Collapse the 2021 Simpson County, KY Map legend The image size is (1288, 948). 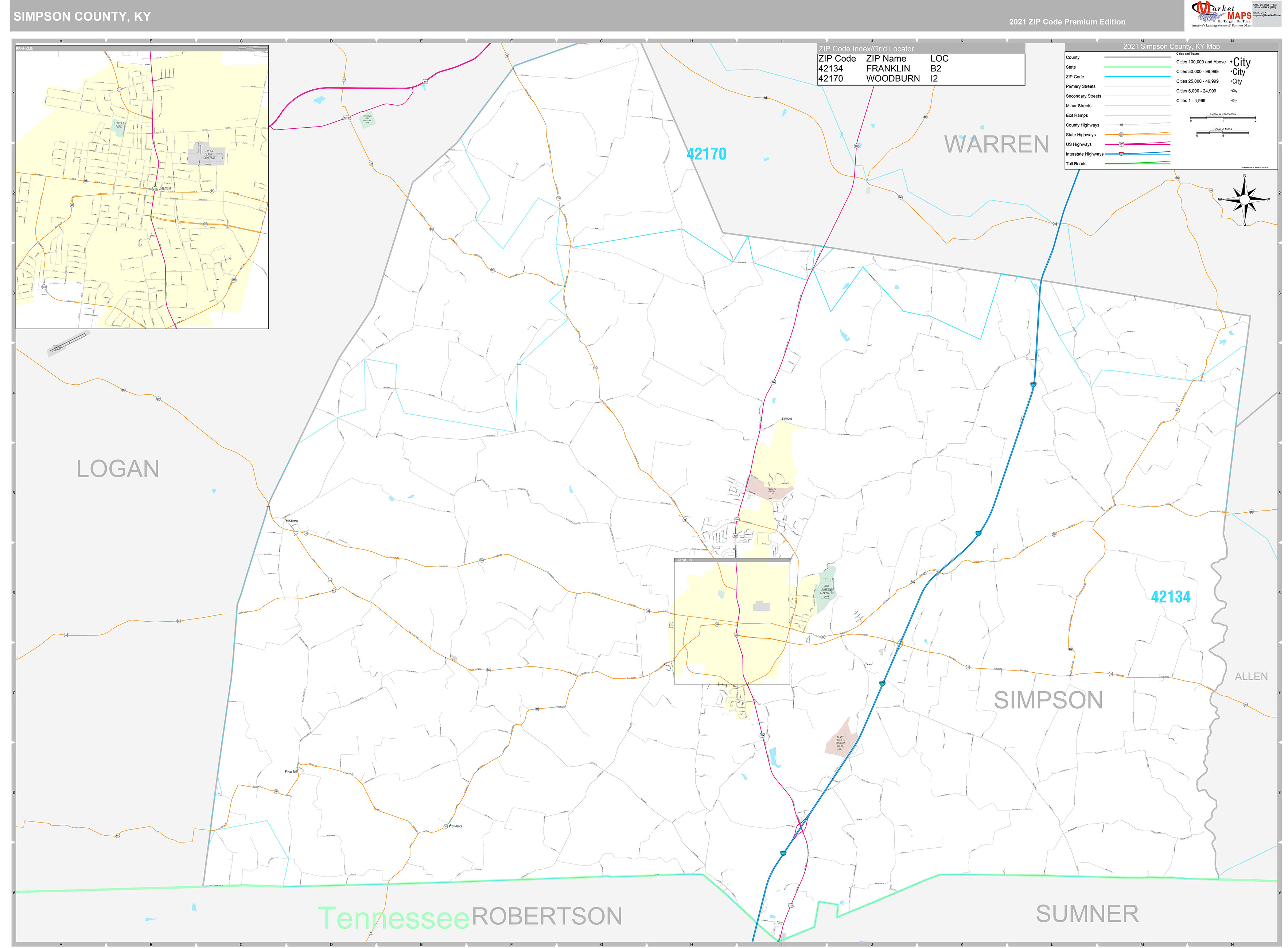click(x=1172, y=47)
